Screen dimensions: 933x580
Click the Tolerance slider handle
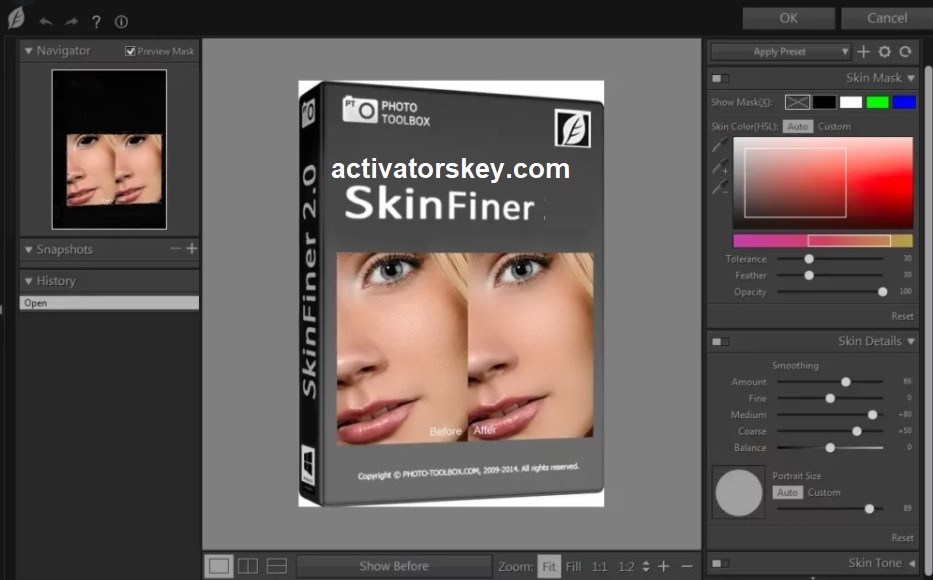click(x=809, y=259)
